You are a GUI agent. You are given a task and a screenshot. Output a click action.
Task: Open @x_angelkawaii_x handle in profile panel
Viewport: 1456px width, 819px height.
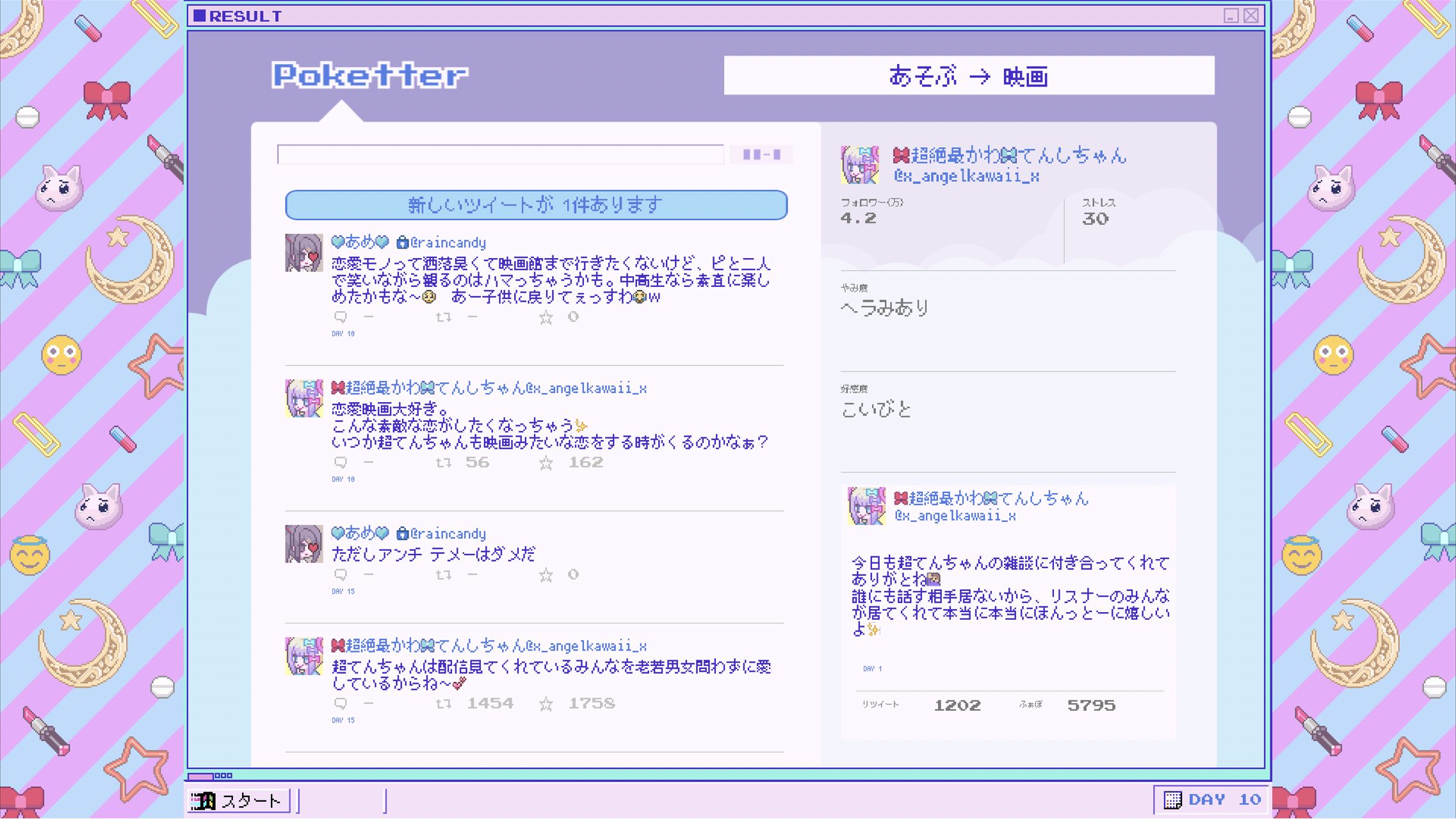point(966,176)
